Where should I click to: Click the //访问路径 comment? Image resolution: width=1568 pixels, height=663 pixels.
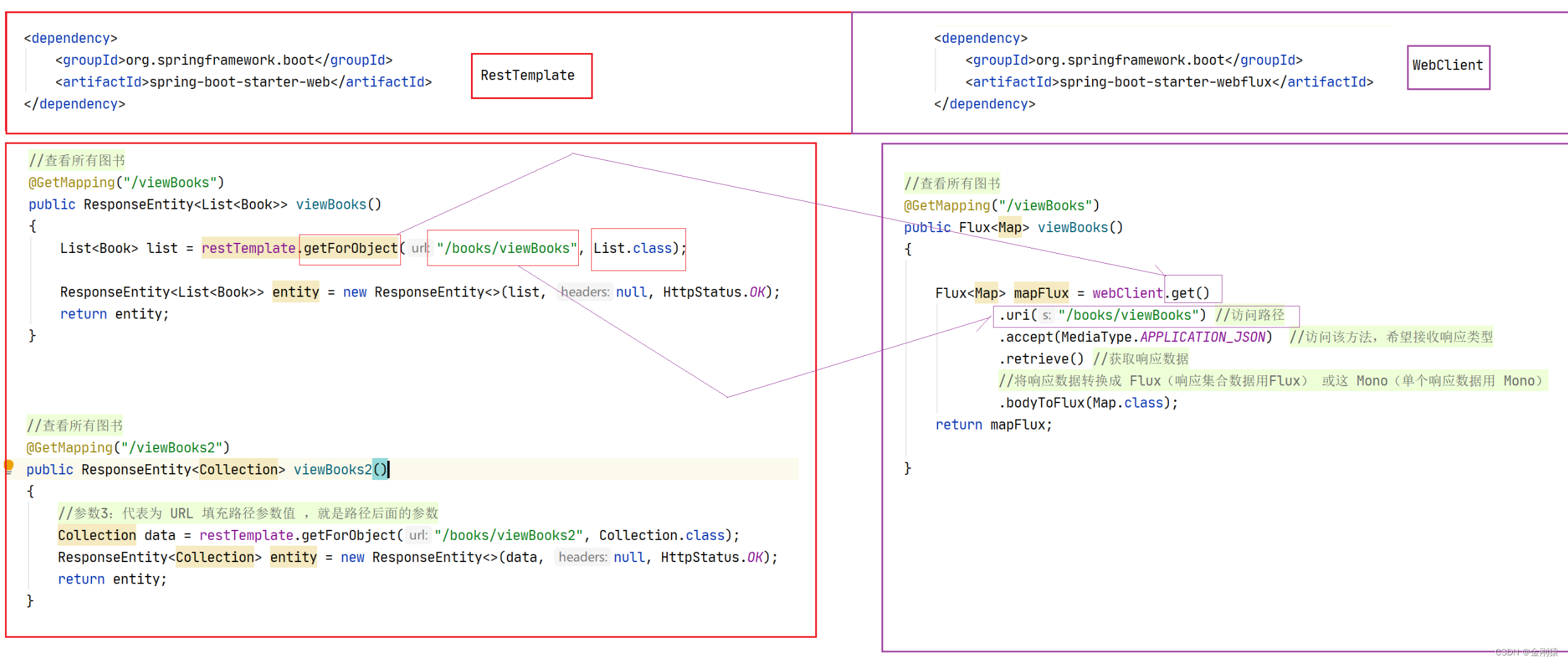pyautogui.click(x=1250, y=315)
